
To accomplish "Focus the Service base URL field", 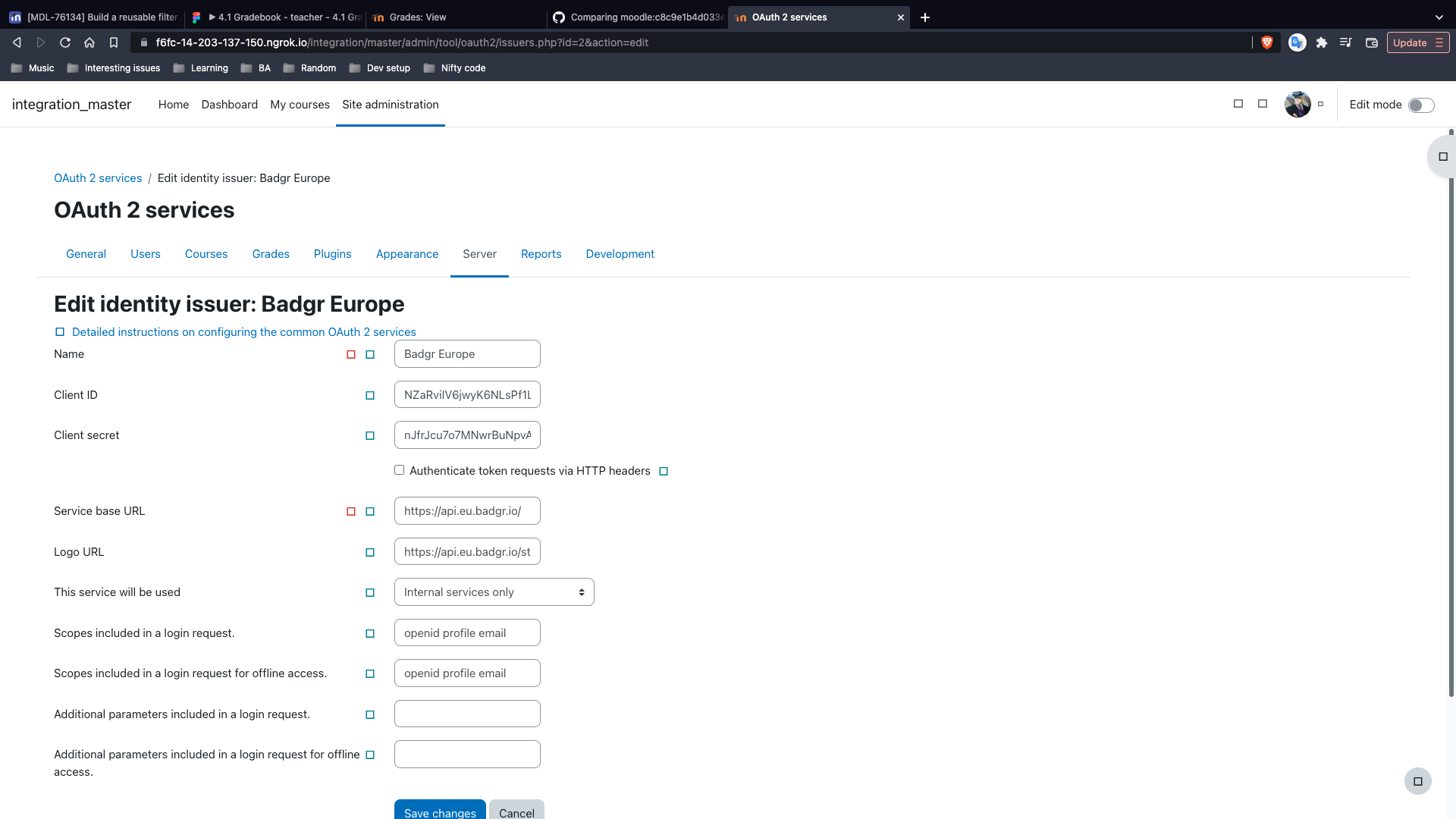I will (x=467, y=511).
